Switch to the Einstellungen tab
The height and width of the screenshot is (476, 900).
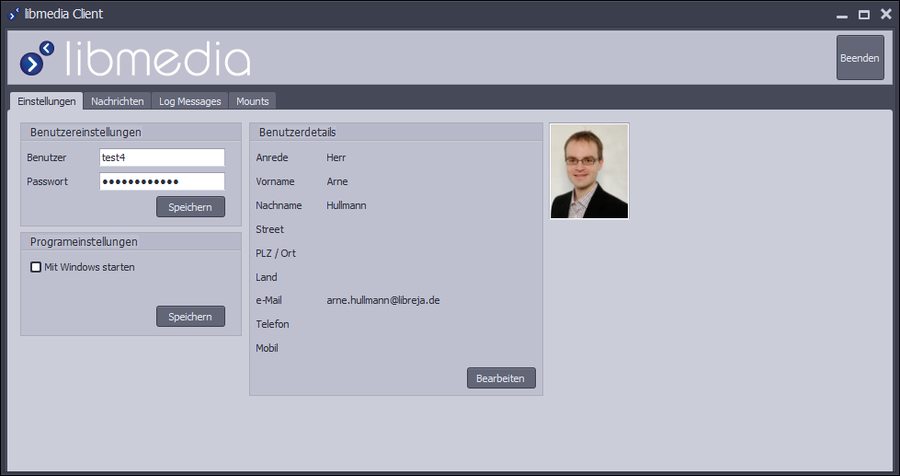[x=46, y=101]
